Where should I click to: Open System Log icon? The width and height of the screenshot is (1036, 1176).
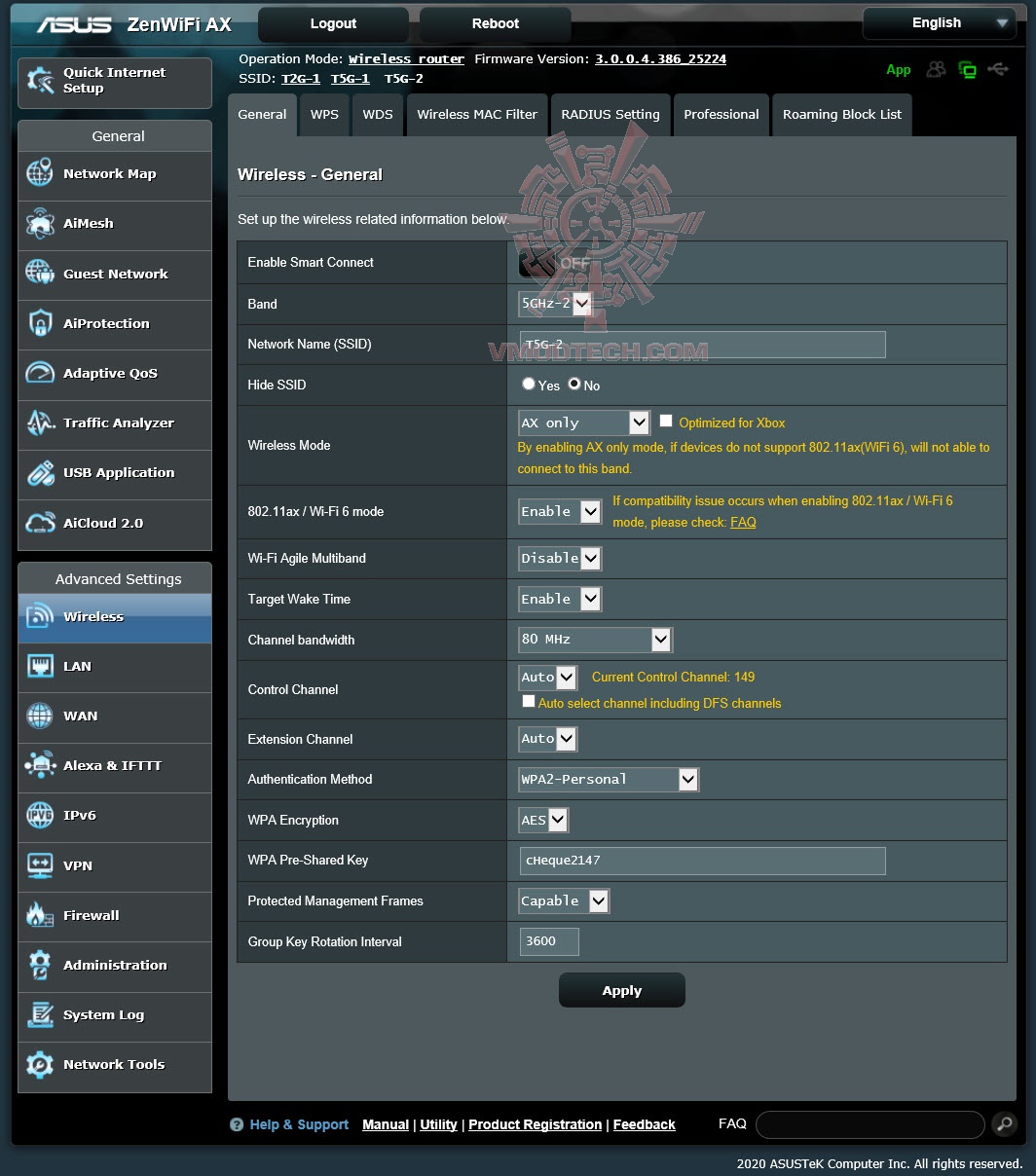pyautogui.click(x=40, y=1014)
